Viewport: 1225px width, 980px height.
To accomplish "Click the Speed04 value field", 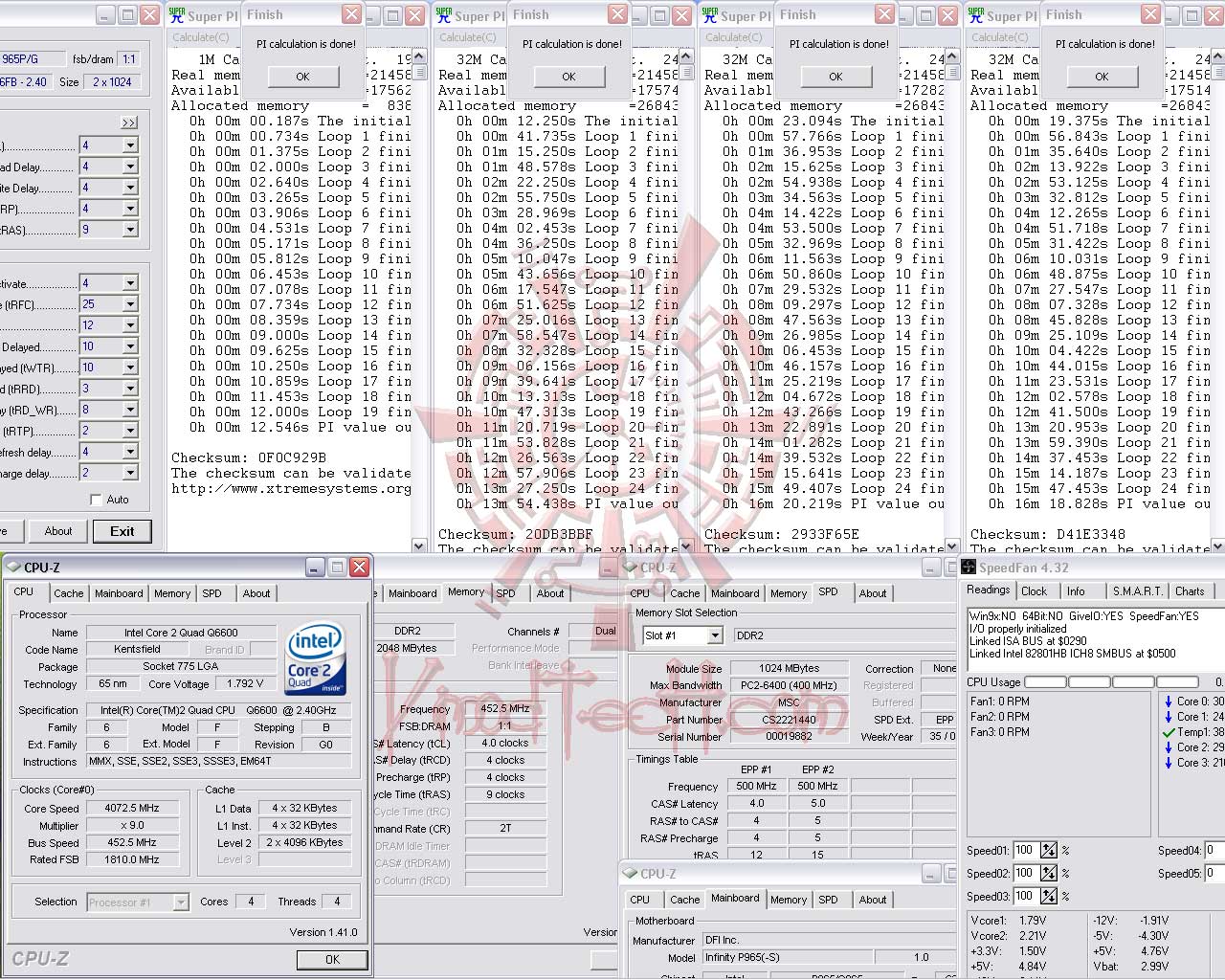I will (1214, 850).
